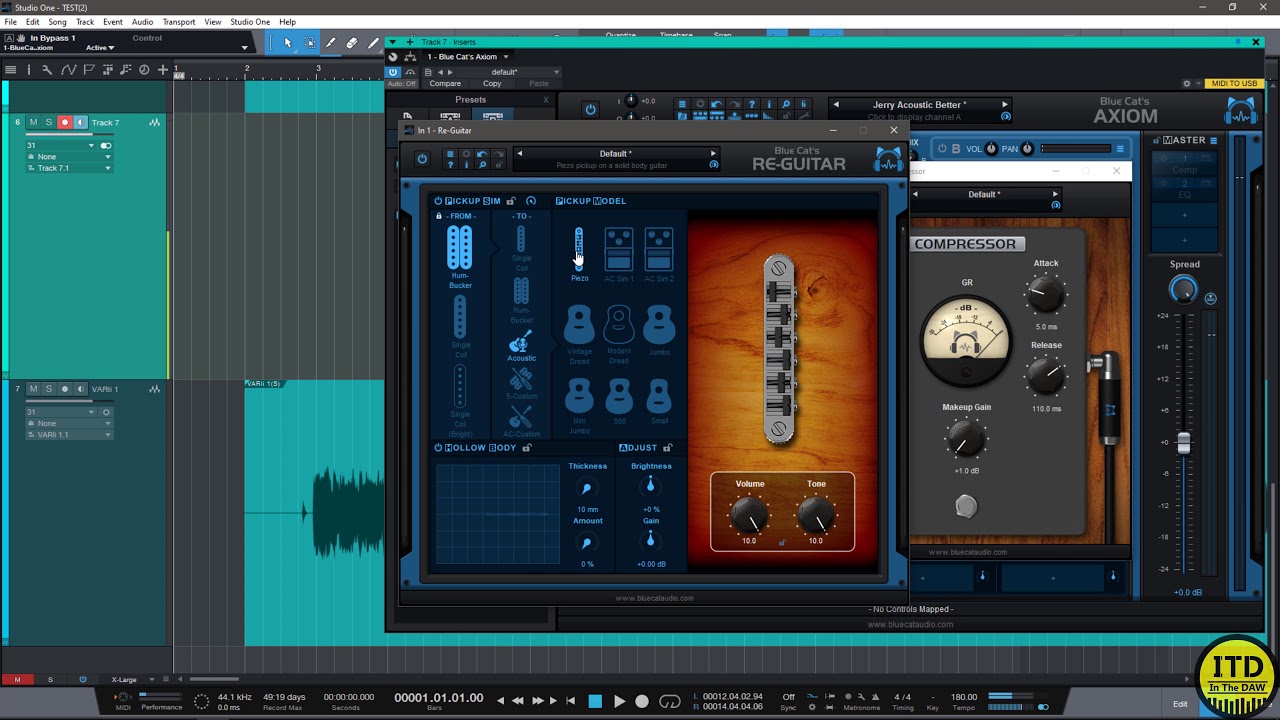Show automation with the curve icon
This screenshot has height=720, width=1280.
point(68,69)
